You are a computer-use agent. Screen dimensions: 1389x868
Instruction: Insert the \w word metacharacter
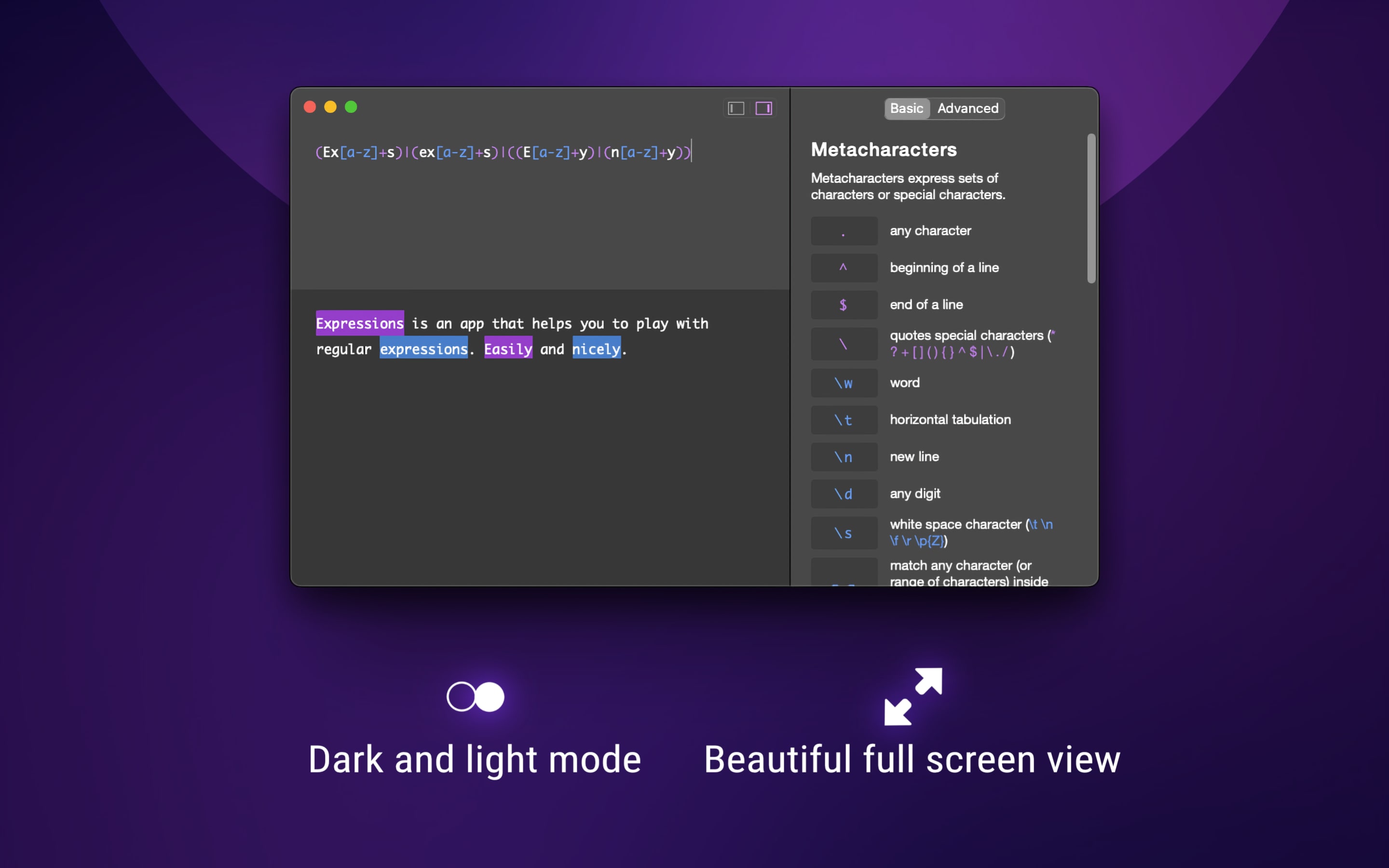[x=844, y=383]
